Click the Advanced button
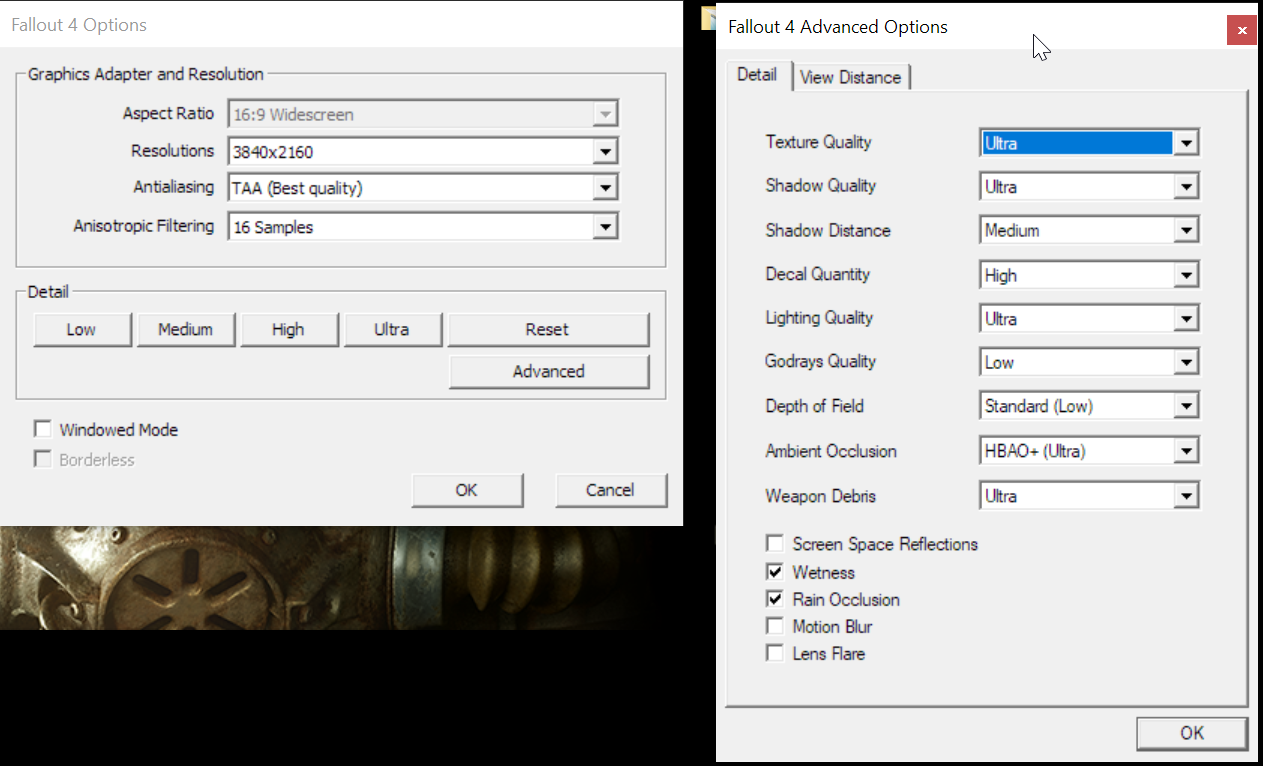 (548, 371)
